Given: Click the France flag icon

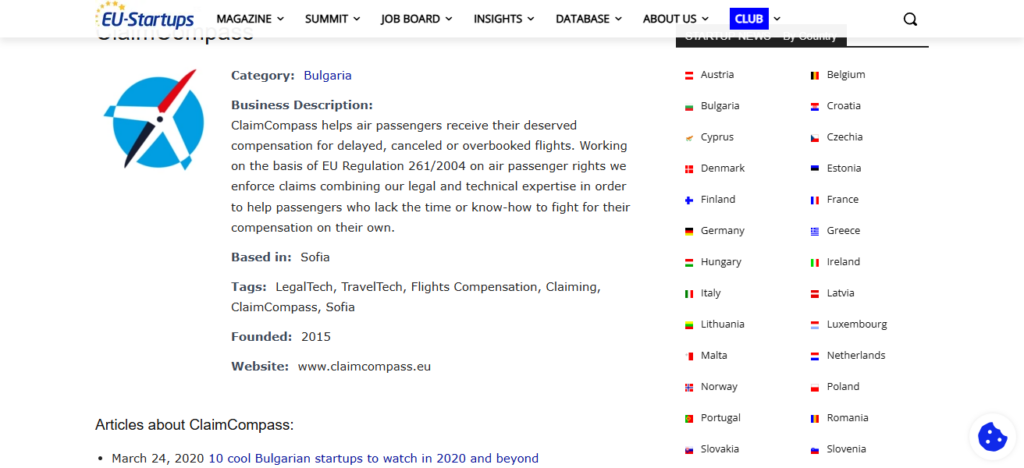Looking at the screenshot, I should pyautogui.click(x=814, y=200).
